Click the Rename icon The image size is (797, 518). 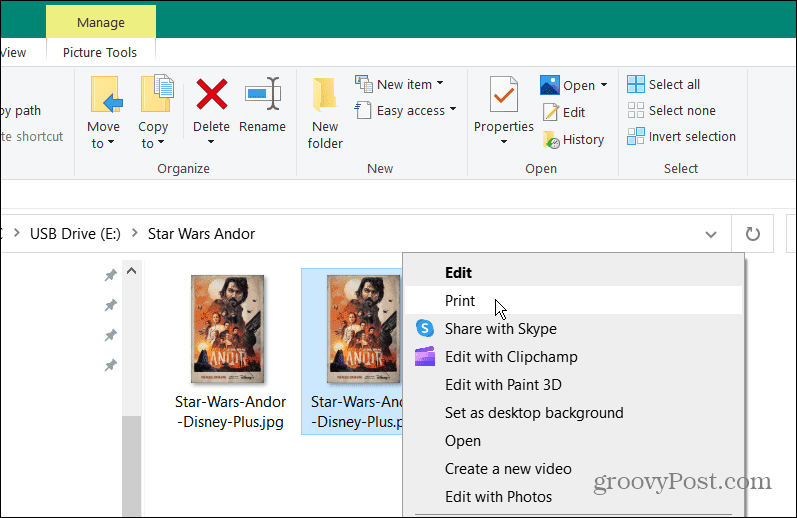pyautogui.click(x=263, y=94)
